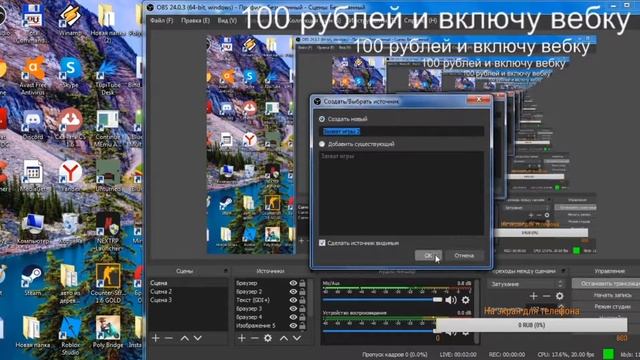Image resolution: width=640 pixels, height=360 pixels.
Task: Open the Файл (F) menu
Action: [161, 20]
